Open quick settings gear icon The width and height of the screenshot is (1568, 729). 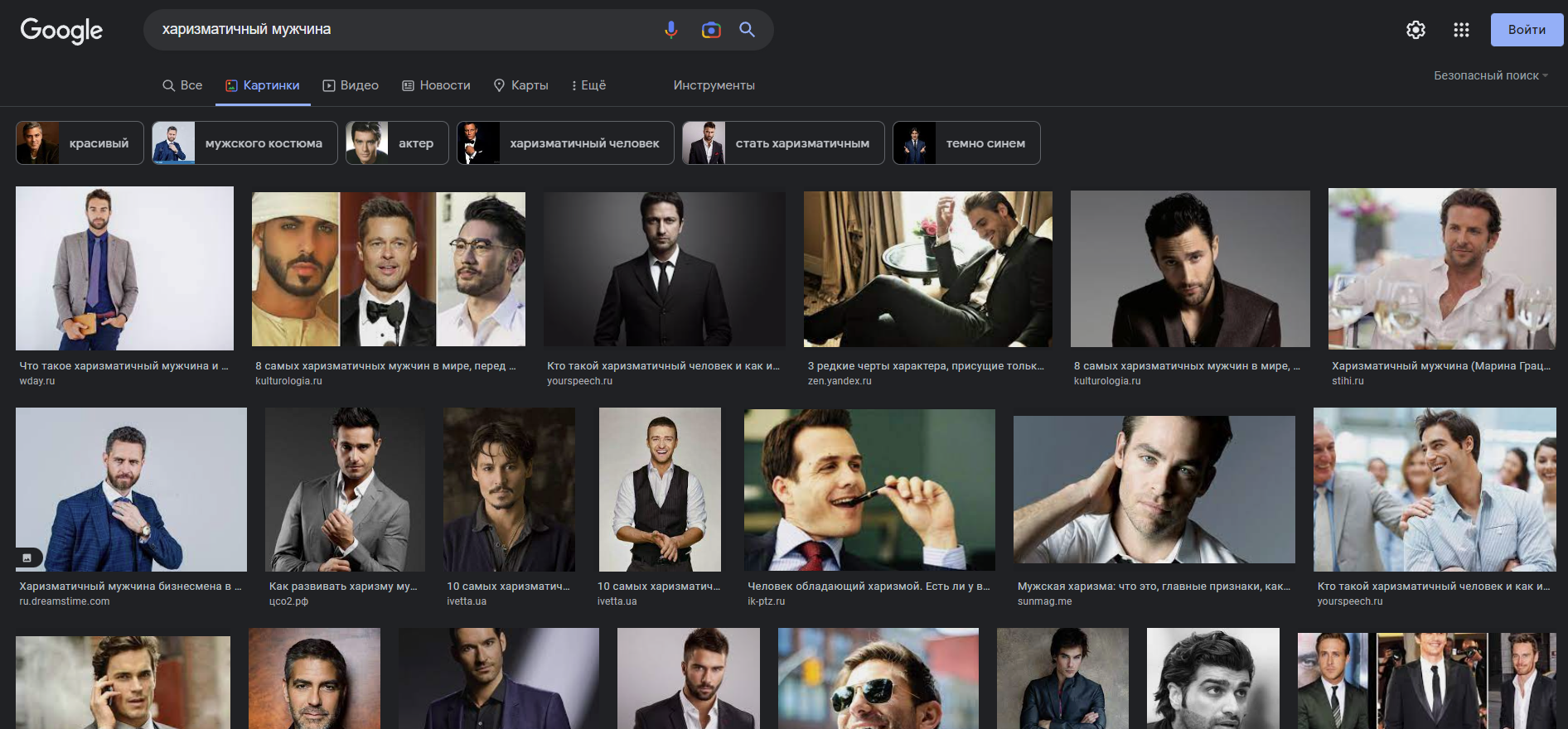(1416, 30)
